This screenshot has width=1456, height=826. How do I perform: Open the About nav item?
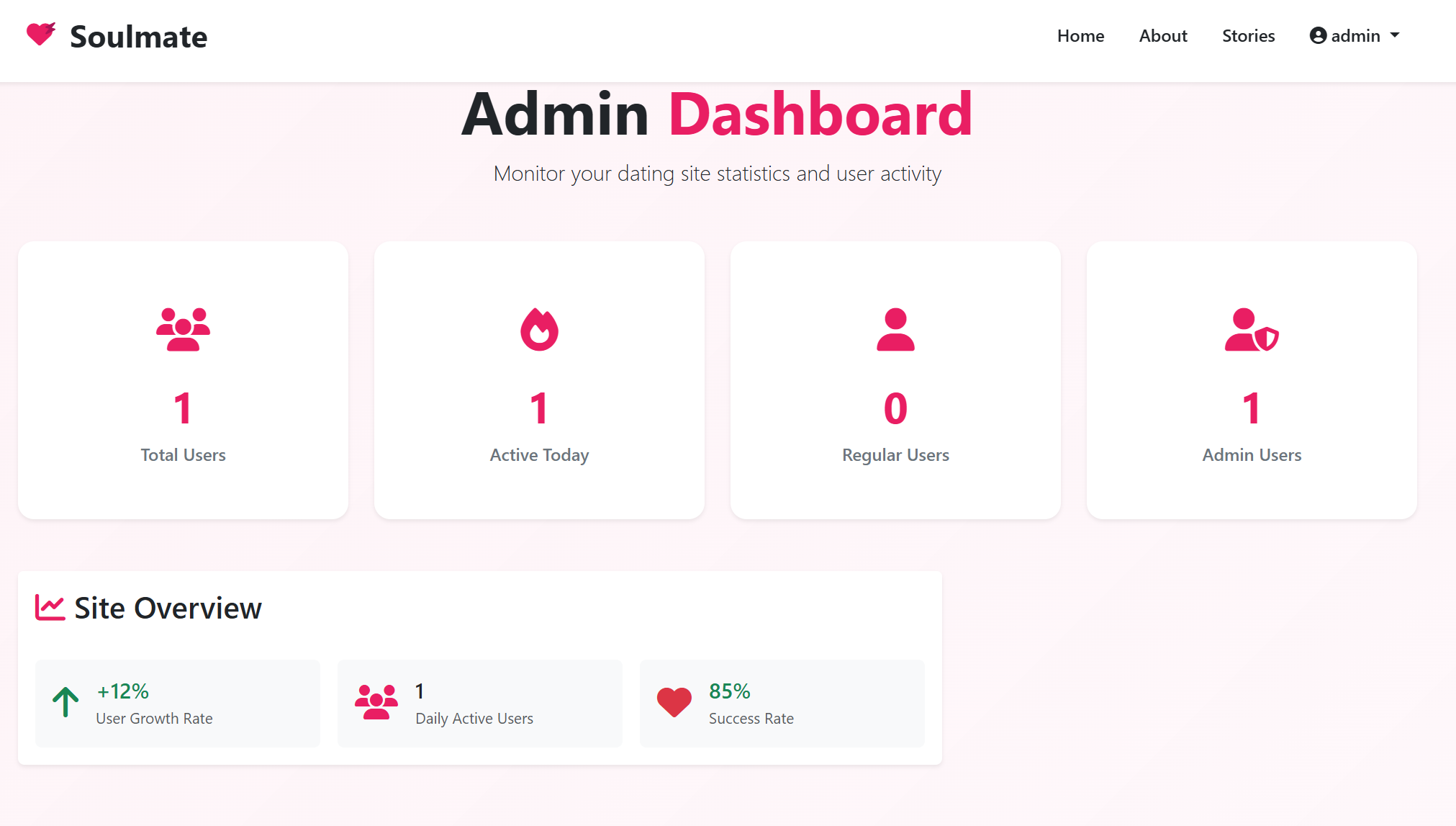point(1162,35)
